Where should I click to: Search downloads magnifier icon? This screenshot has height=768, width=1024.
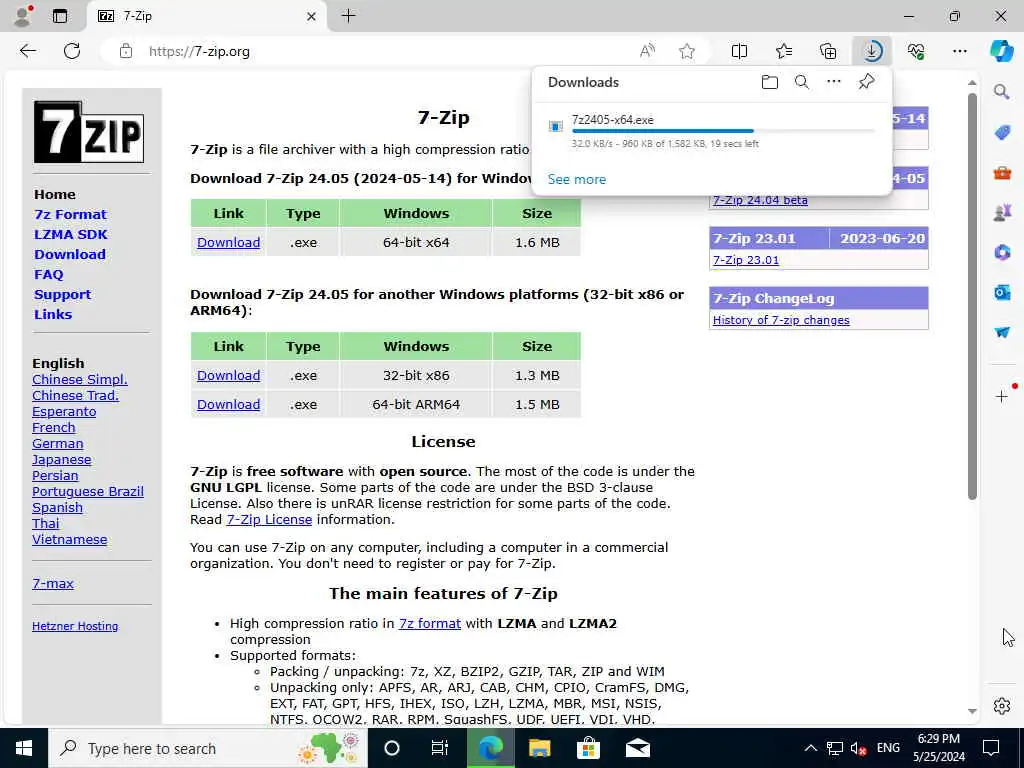coord(801,82)
